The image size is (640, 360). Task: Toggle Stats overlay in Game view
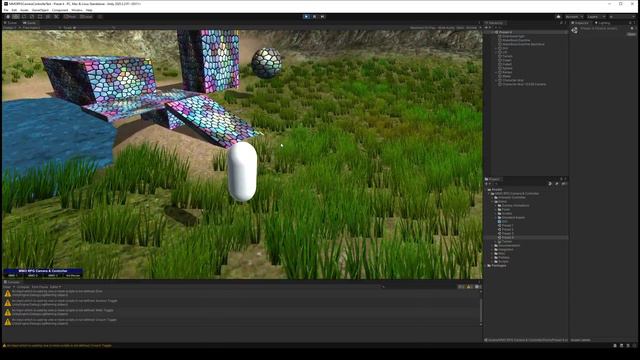click(x=460, y=28)
